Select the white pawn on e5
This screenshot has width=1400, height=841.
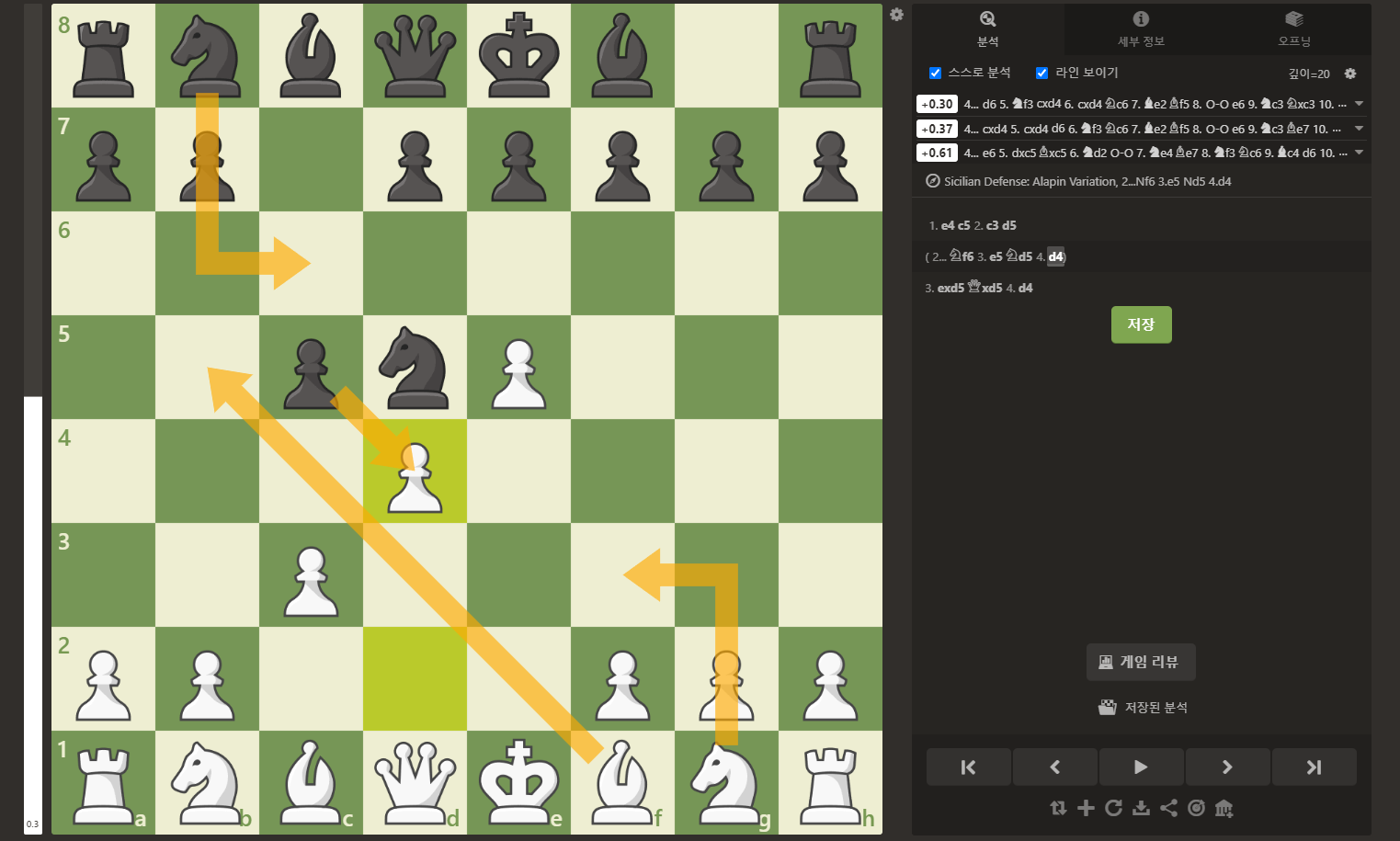pyautogui.click(x=518, y=367)
